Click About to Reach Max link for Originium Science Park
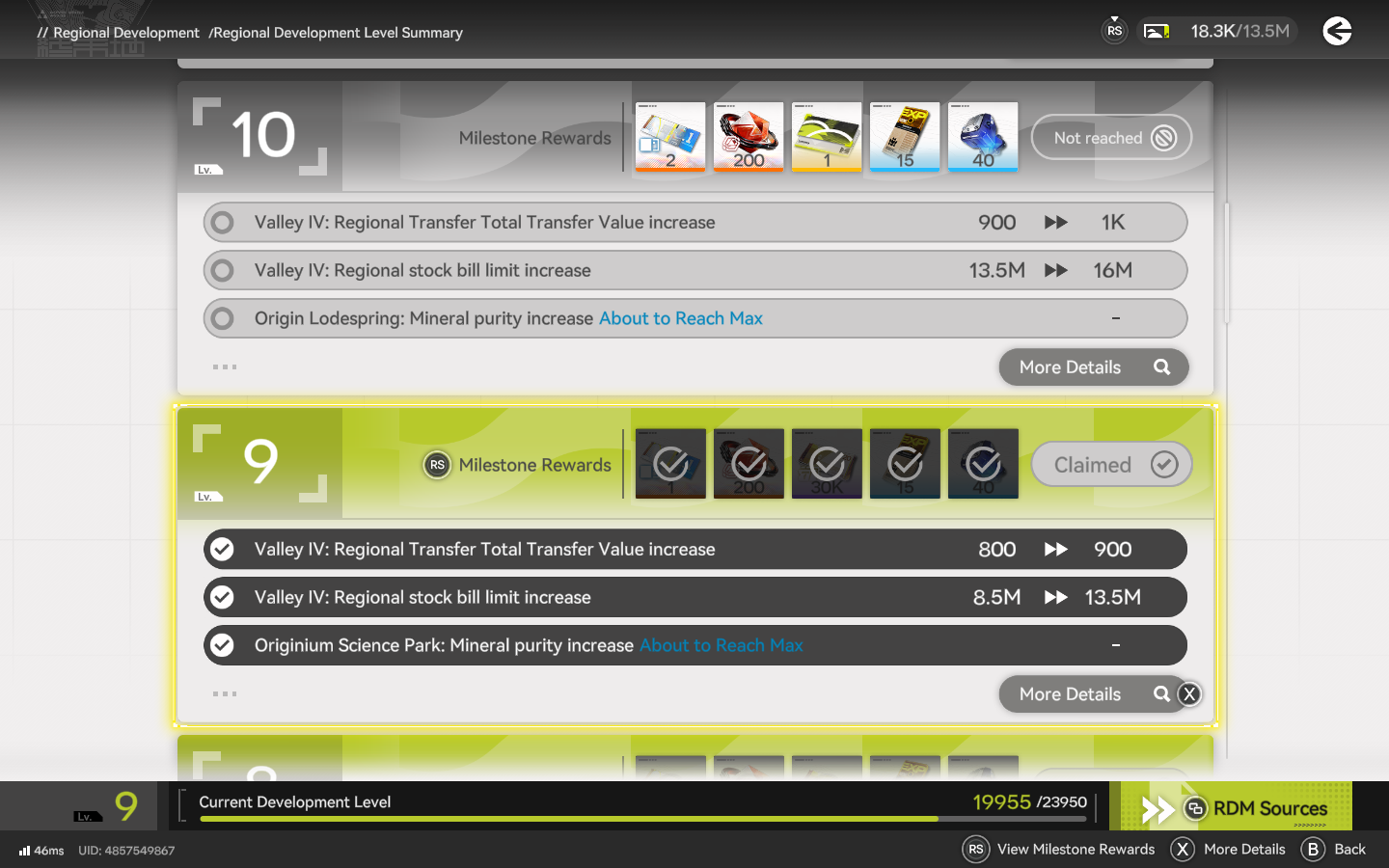The image size is (1389, 868). [x=722, y=645]
